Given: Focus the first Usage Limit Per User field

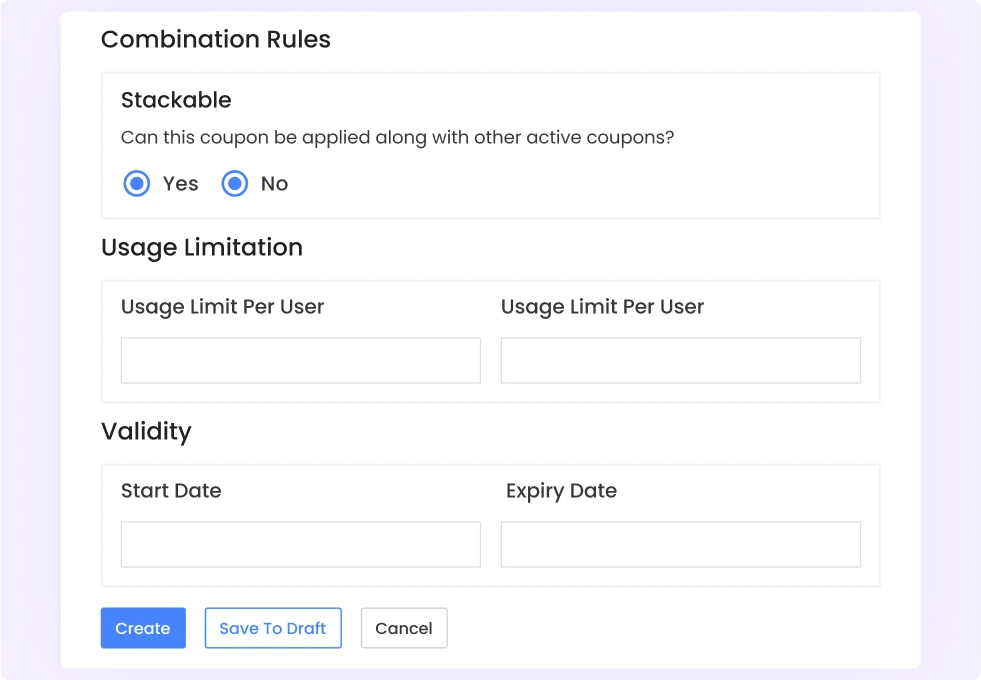Looking at the screenshot, I should 300,360.
